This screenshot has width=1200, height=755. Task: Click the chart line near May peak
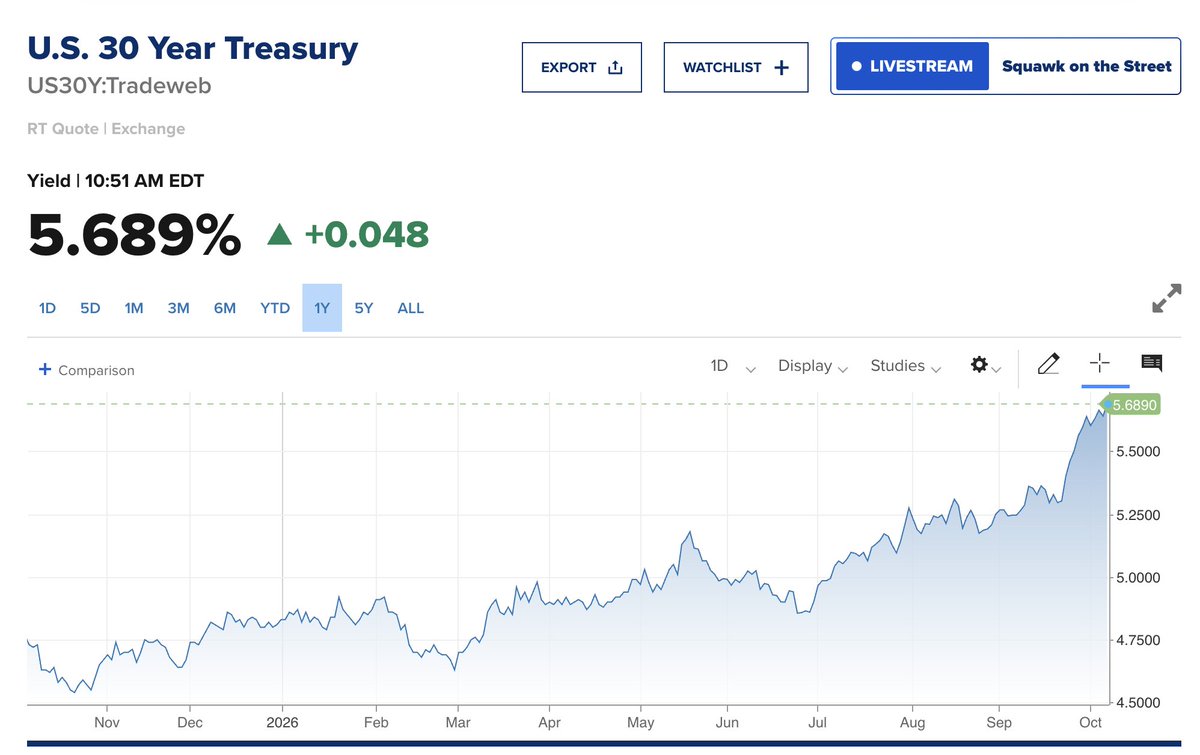pyautogui.click(x=690, y=533)
